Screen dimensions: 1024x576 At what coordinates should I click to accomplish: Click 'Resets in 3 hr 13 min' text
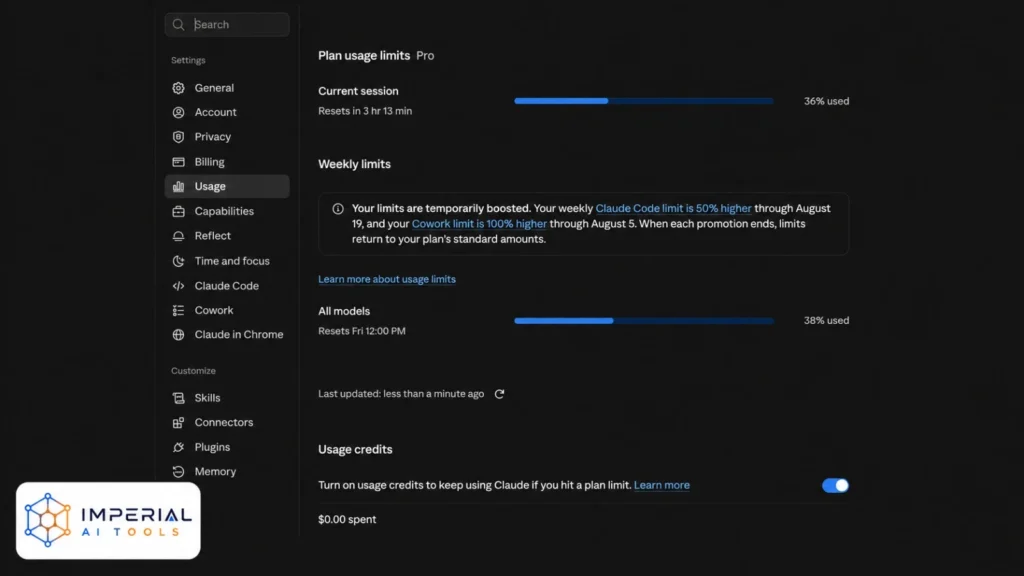tap(365, 111)
